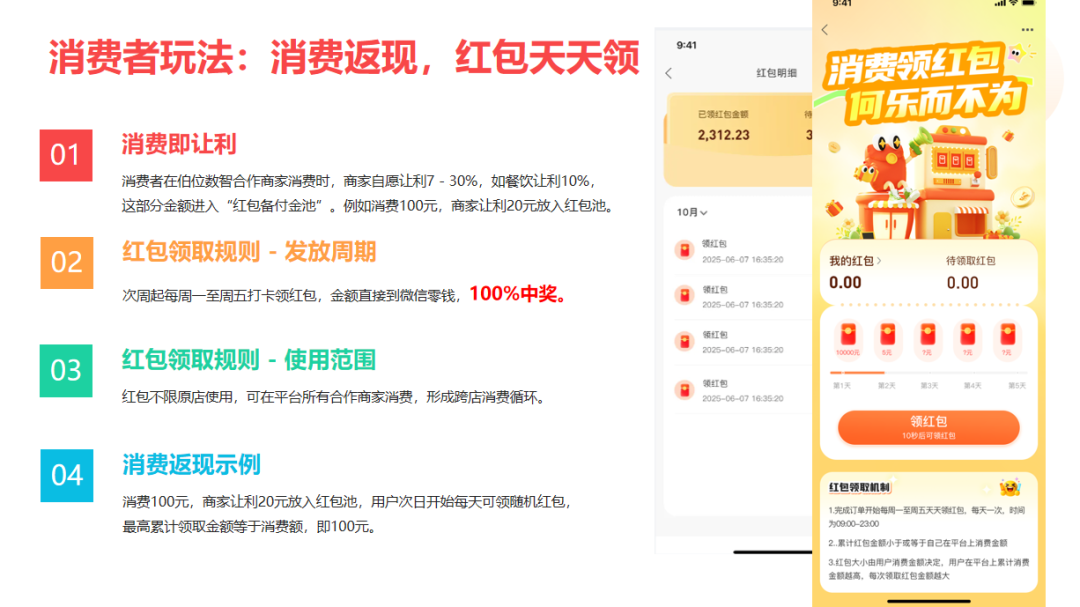Click the 待领取红包 0.00 amount

(962, 282)
